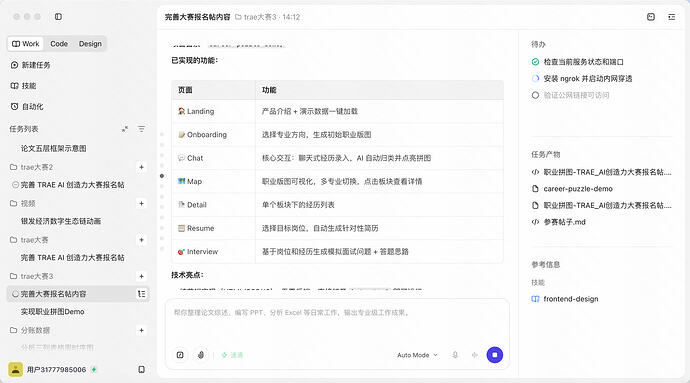Click the panel icon beside the username
Screen dimensions: 690x383
(141, 369)
